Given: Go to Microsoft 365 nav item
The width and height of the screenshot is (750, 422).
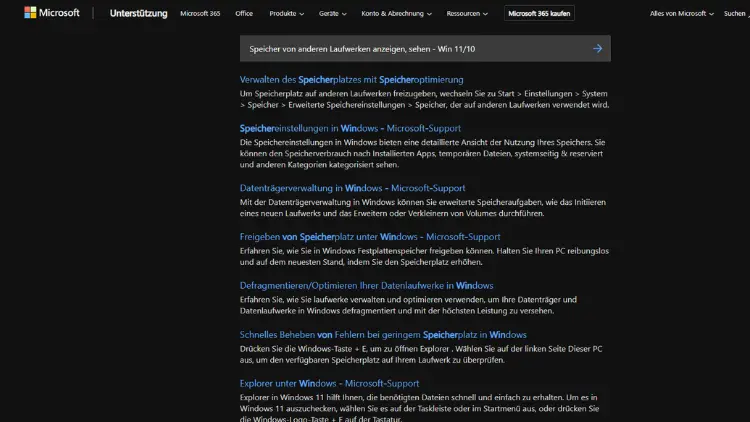Looking at the screenshot, I should click(201, 14).
